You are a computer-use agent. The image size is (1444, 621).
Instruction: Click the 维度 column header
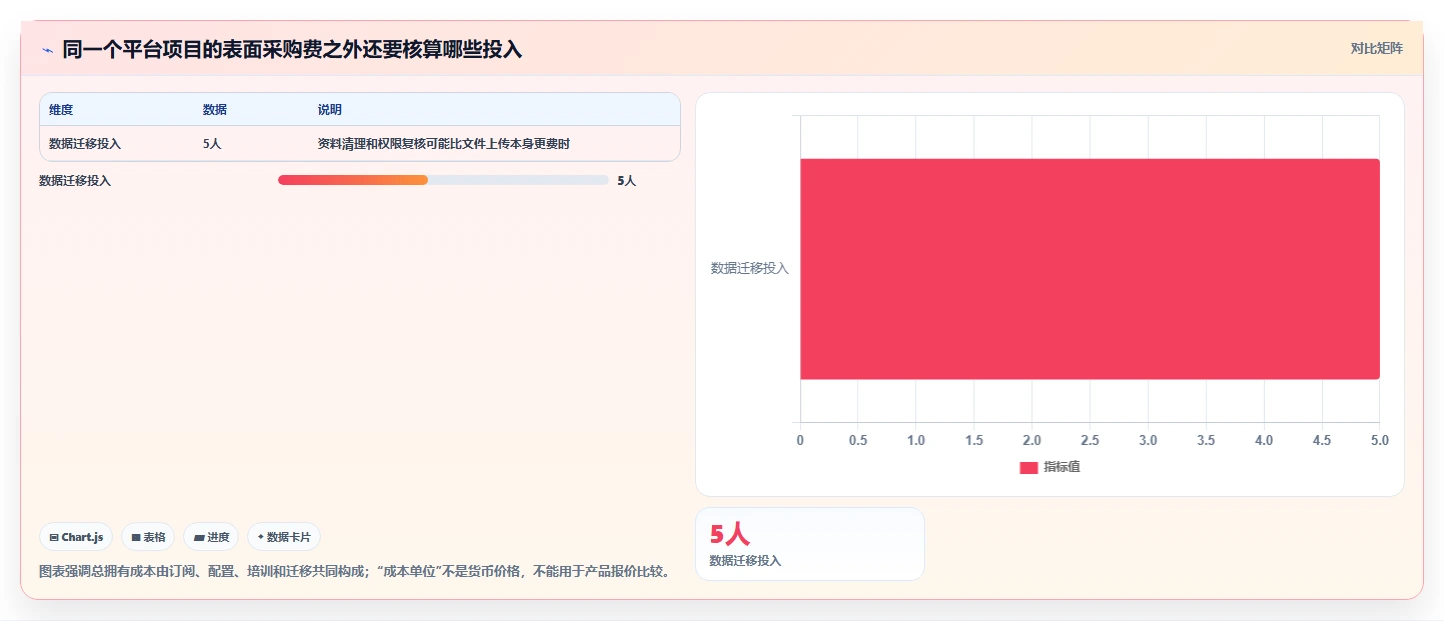pyautogui.click(x=61, y=110)
